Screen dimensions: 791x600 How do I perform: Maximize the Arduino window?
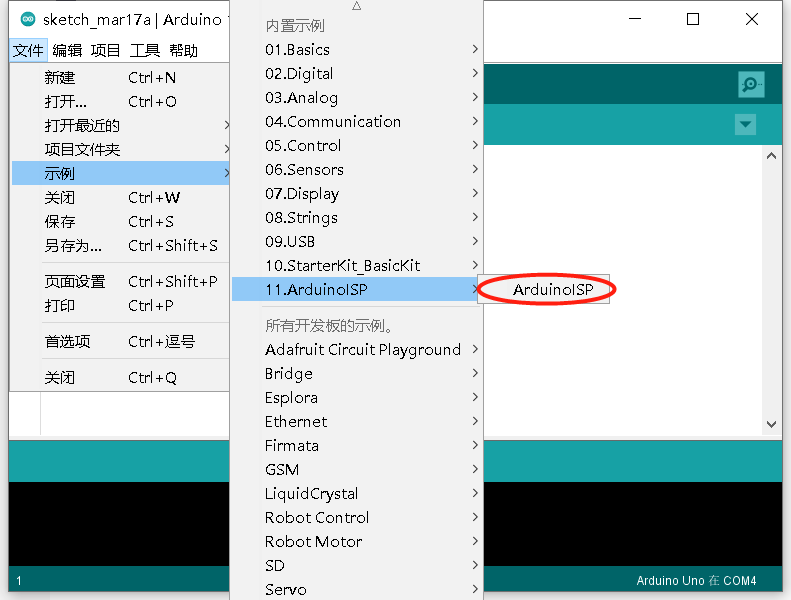tap(693, 19)
